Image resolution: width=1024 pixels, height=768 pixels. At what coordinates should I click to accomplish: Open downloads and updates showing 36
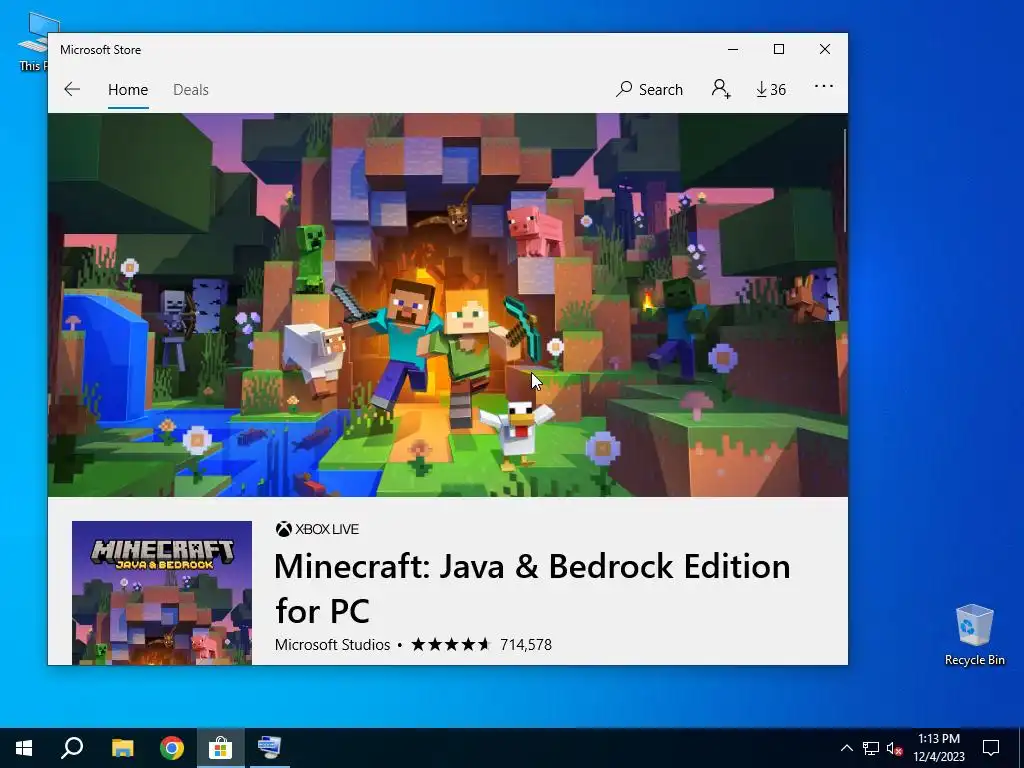(x=771, y=89)
